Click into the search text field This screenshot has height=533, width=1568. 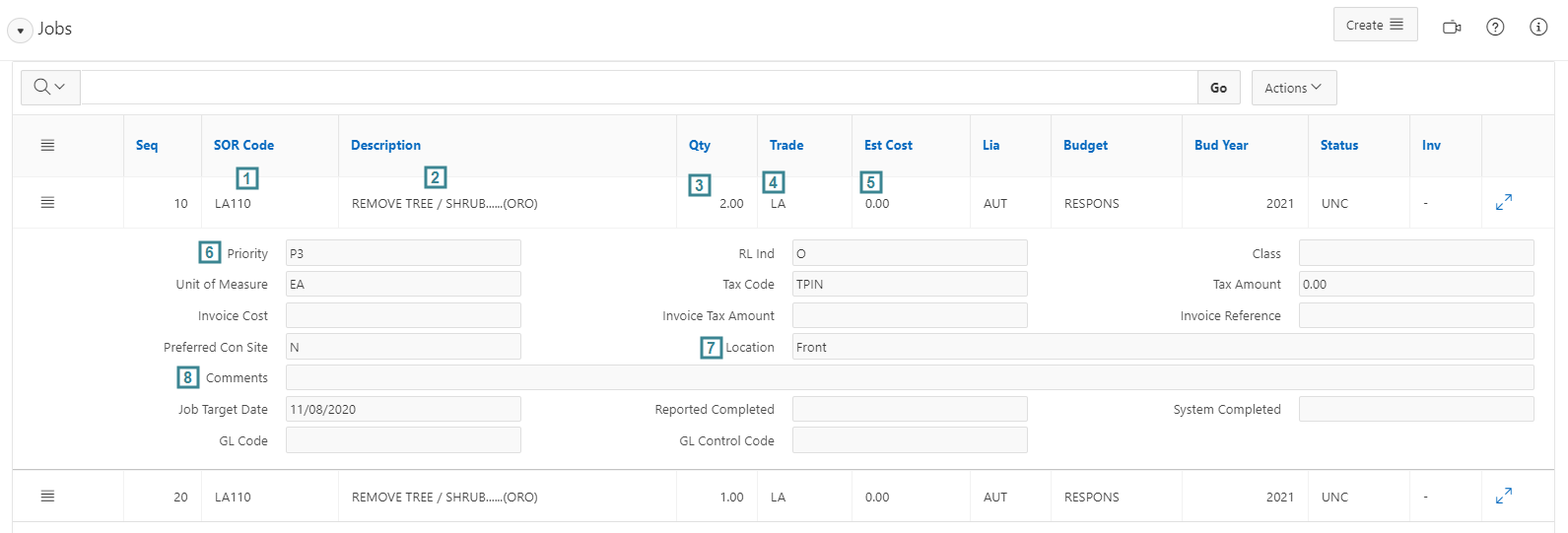pyautogui.click(x=639, y=88)
